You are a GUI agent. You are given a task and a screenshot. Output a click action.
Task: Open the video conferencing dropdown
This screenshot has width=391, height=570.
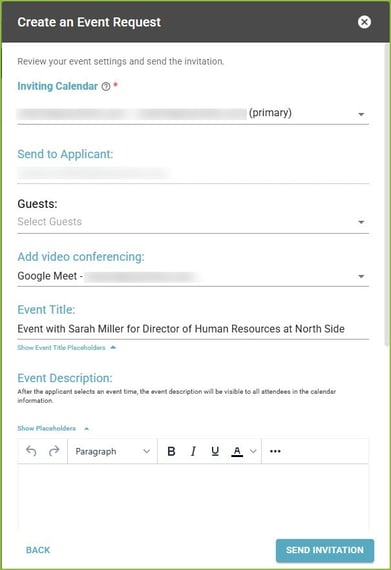tap(193, 276)
